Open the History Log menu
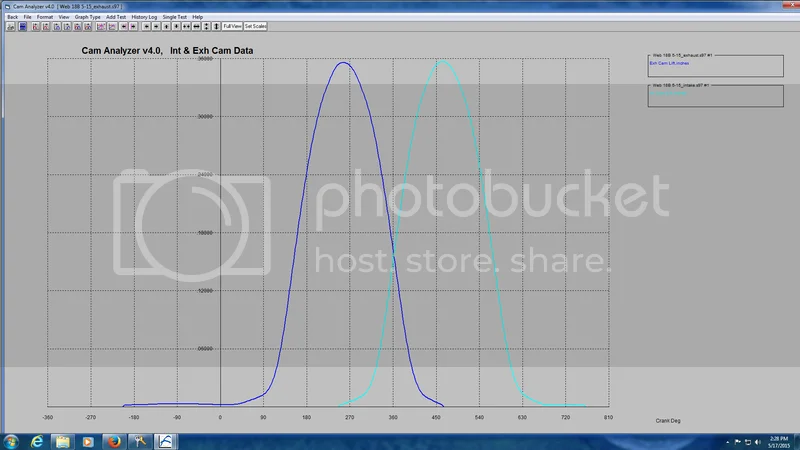The width and height of the screenshot is (800, 450). click(146, 17)
